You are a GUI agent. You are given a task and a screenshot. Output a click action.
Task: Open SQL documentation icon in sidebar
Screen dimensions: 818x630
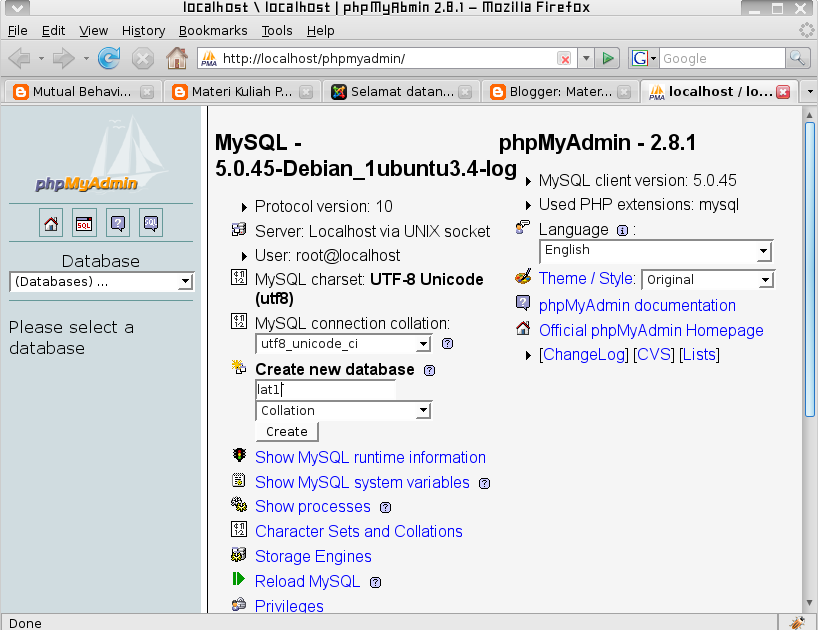[x=151, y=223]
